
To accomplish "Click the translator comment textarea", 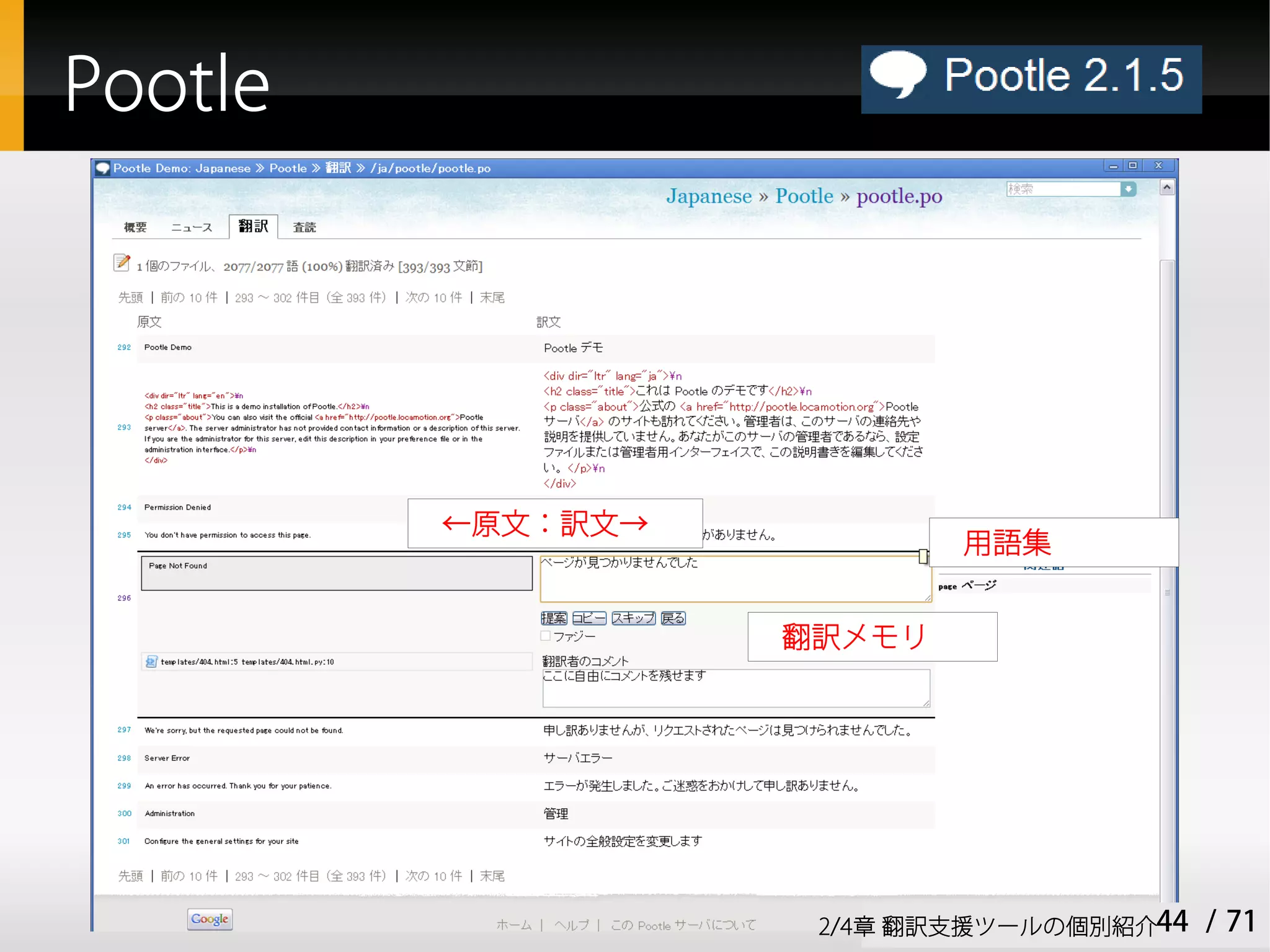I will tap(736, 688).
